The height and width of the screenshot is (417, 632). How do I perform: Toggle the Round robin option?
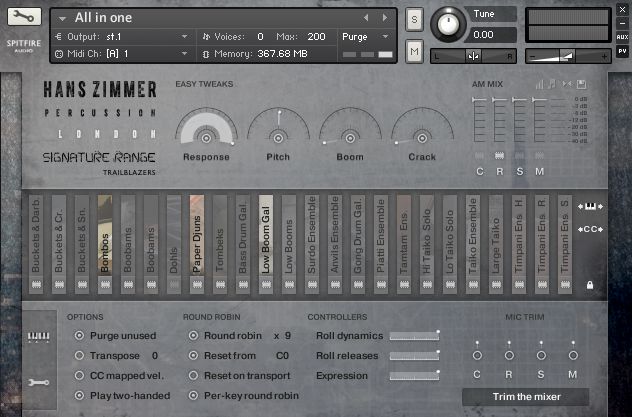coord(193,335)
